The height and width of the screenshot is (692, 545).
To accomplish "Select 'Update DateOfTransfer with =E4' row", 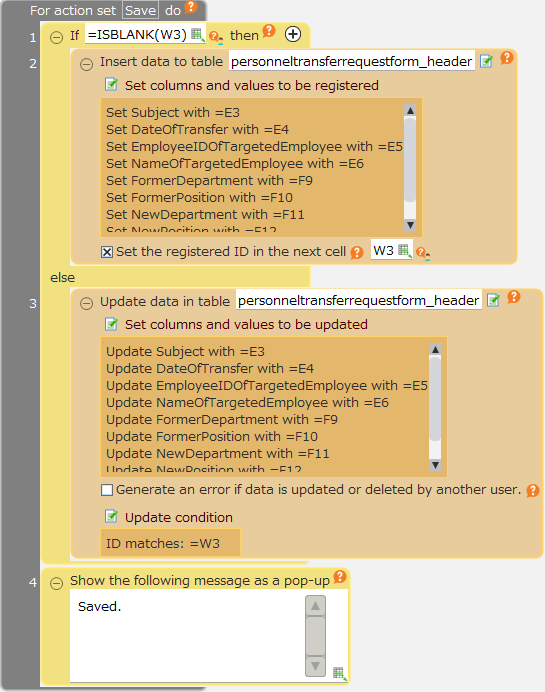I will tap(210, 369).
